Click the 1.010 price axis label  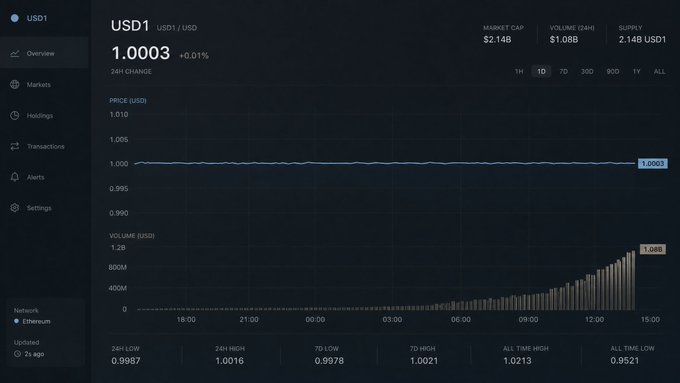(x=119, y=115)
